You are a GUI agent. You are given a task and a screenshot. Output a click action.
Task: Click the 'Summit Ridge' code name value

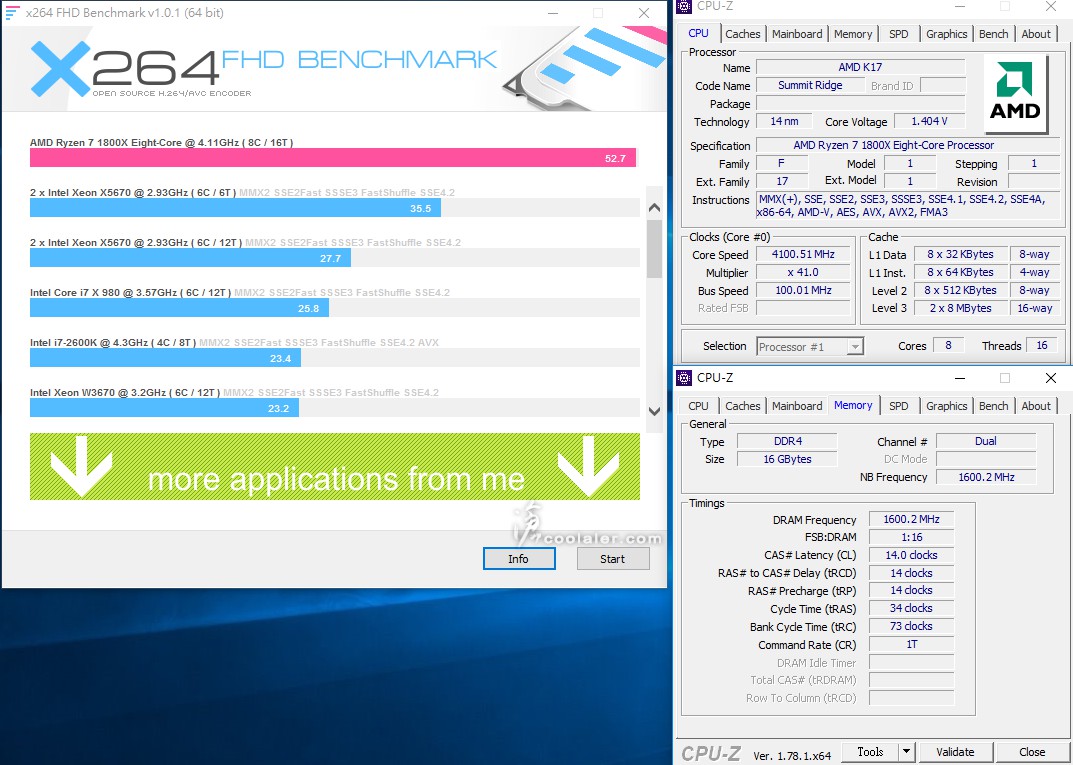tap(810, 86)
